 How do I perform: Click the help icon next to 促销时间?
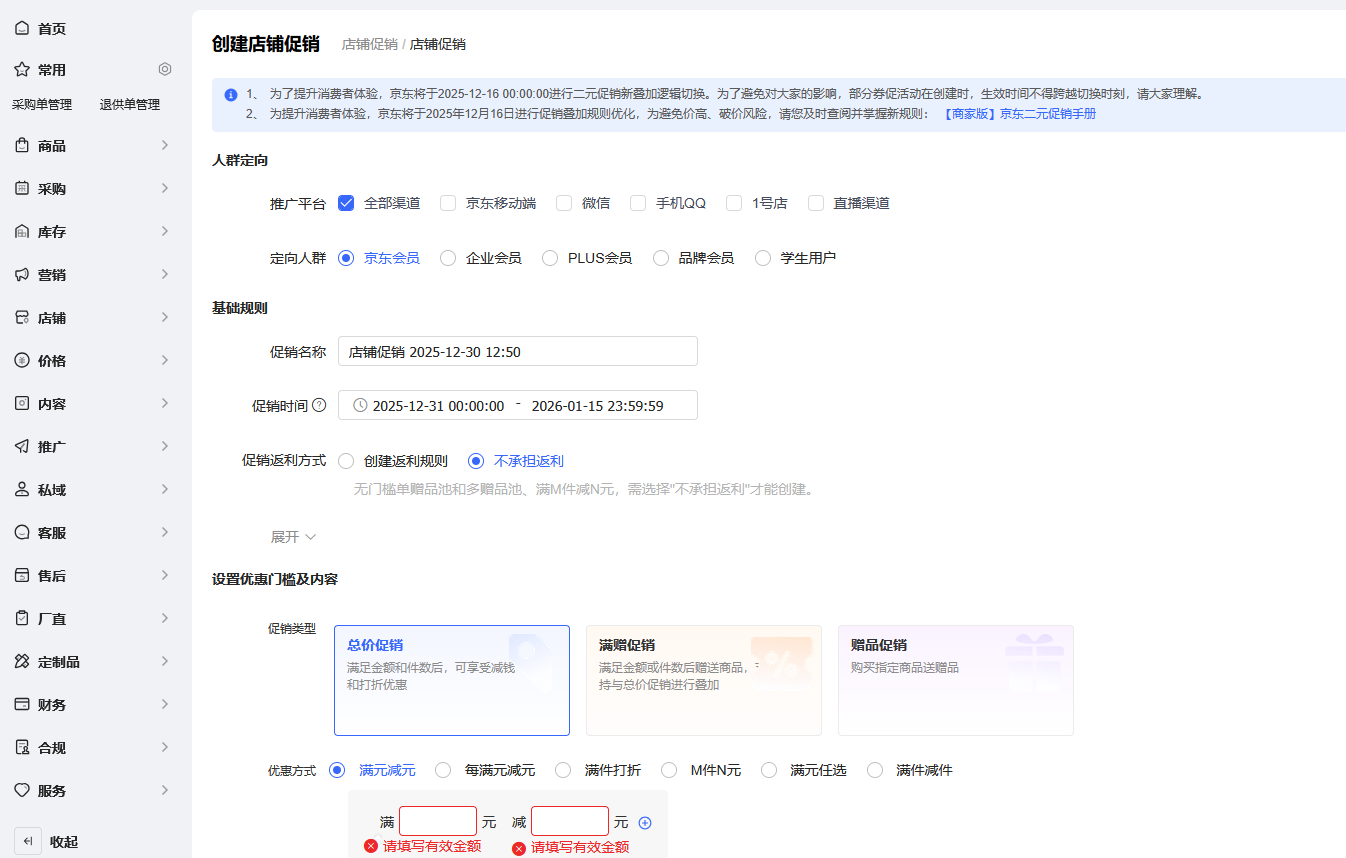(319, 406)
